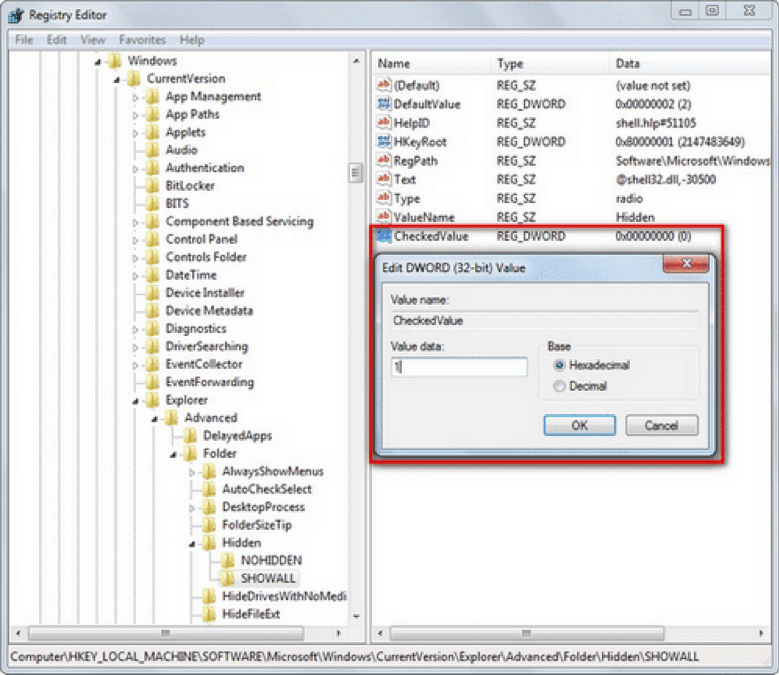Viewport: 779px width, 675px height.
Task: Click the Value data input field
Action: [459, 367]
